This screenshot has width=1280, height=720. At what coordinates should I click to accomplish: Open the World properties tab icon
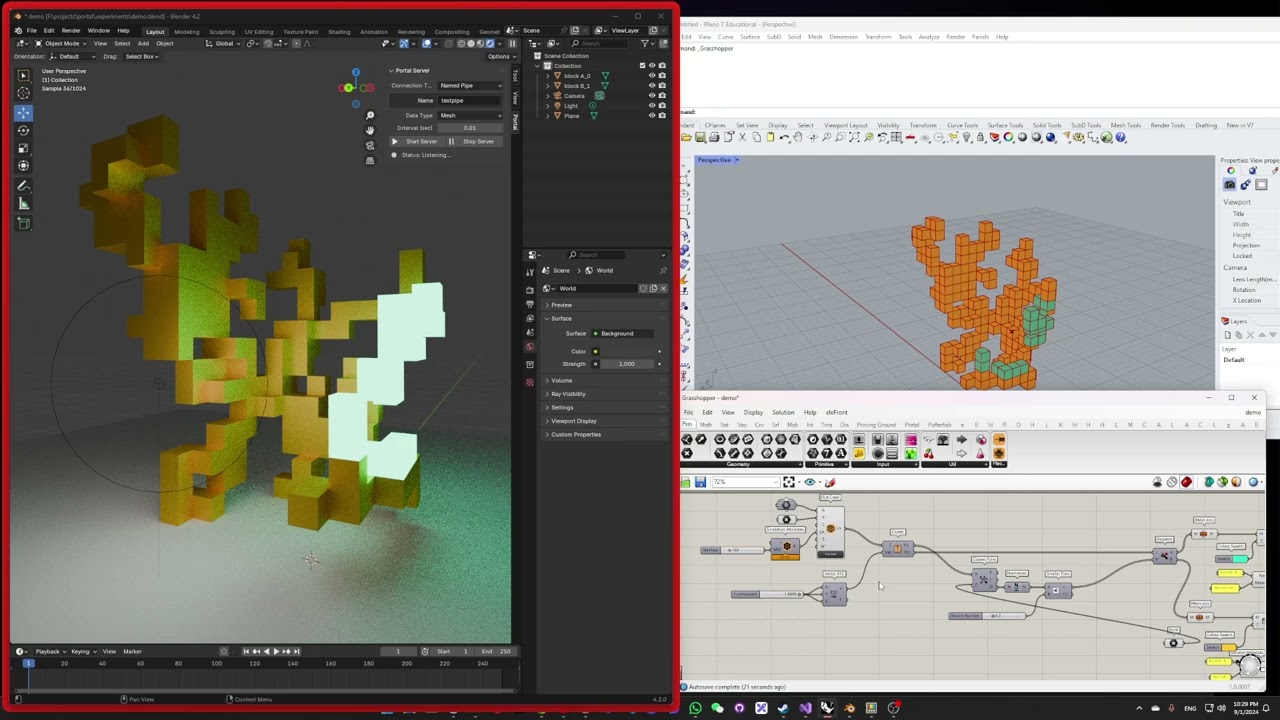point(530,347)
